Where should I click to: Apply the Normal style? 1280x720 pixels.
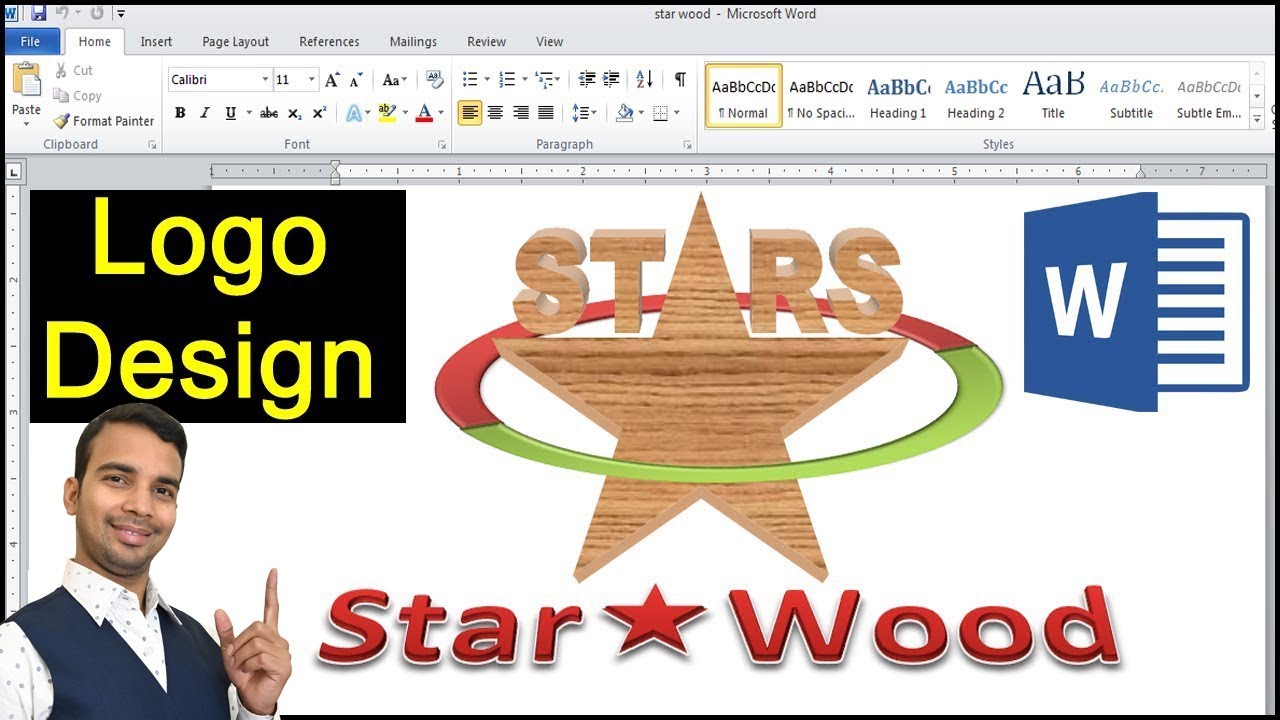(744, 96)
